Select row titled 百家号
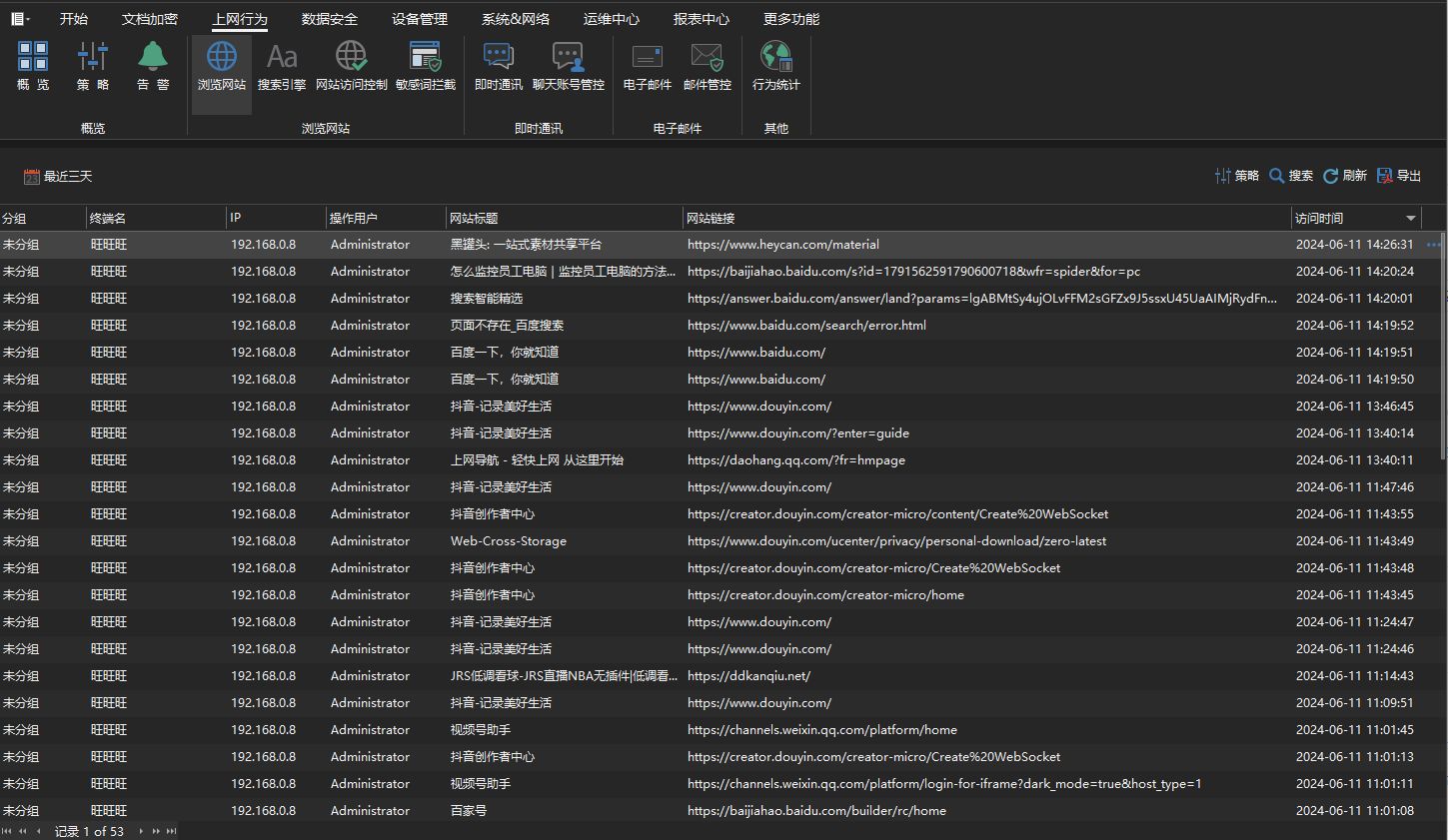The image size is (1448, 840). (720, 811)
